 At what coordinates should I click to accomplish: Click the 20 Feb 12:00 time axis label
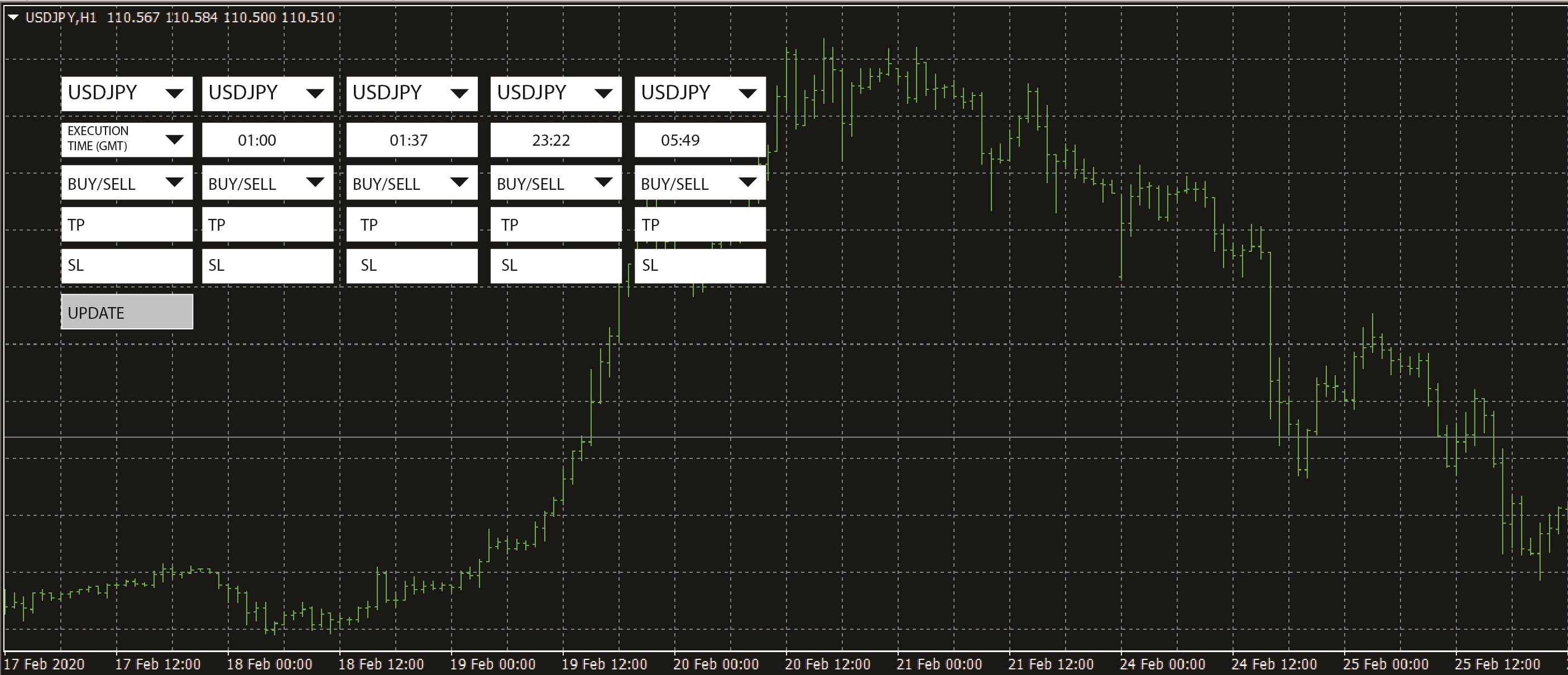point(827,664)
